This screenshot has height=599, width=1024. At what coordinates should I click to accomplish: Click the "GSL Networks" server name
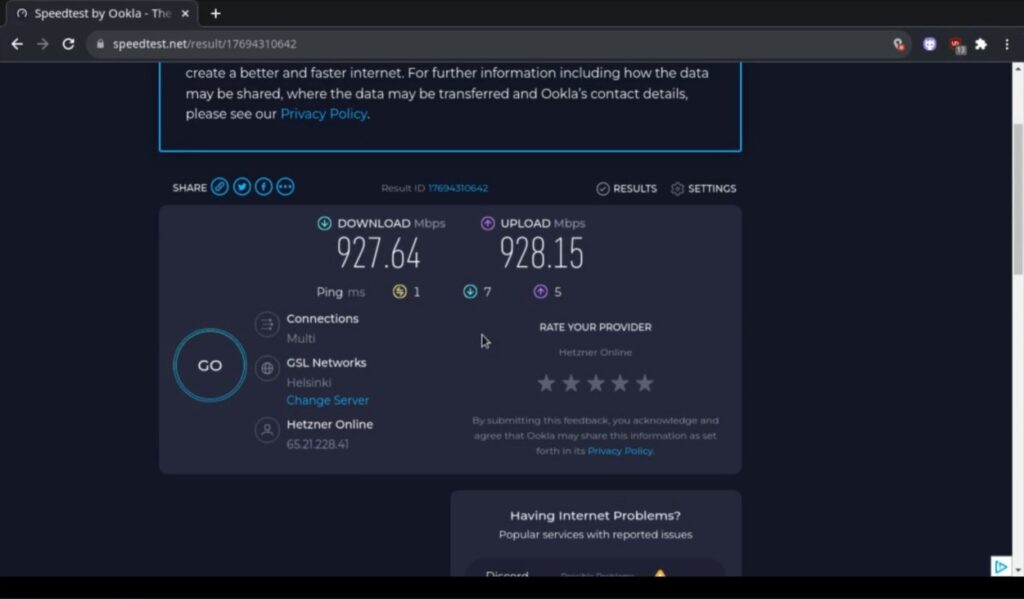(327, 363)
